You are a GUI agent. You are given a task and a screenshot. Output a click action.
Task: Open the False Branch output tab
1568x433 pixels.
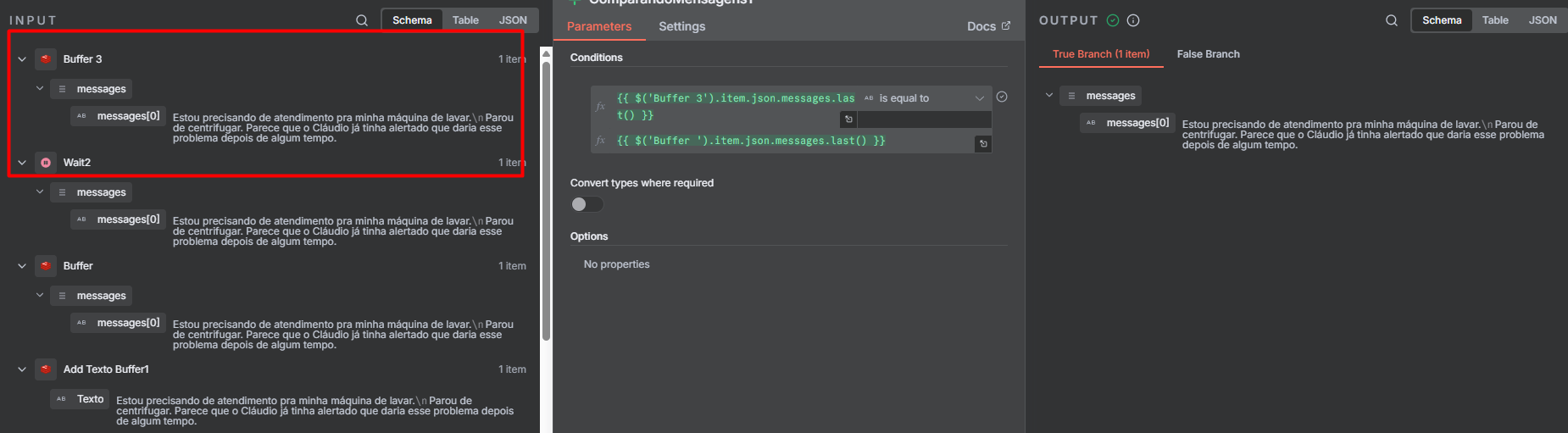tap(1208, 54)
